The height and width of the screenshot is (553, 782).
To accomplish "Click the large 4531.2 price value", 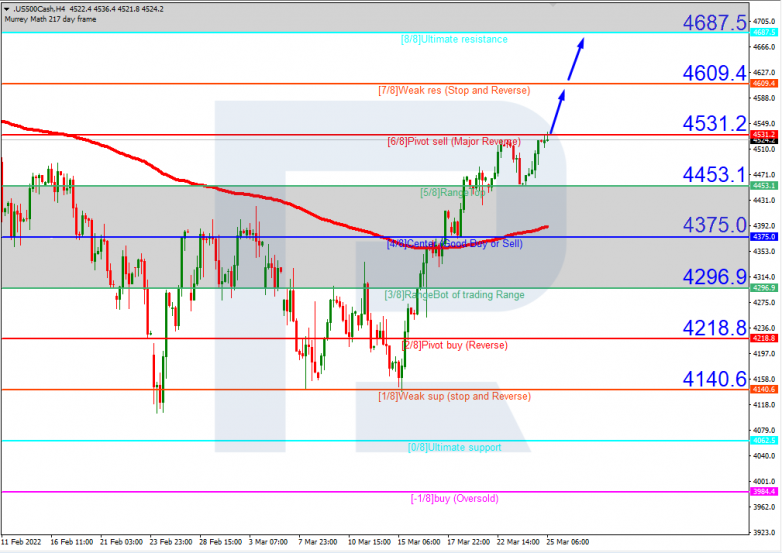I will click(x=715, y=124).
